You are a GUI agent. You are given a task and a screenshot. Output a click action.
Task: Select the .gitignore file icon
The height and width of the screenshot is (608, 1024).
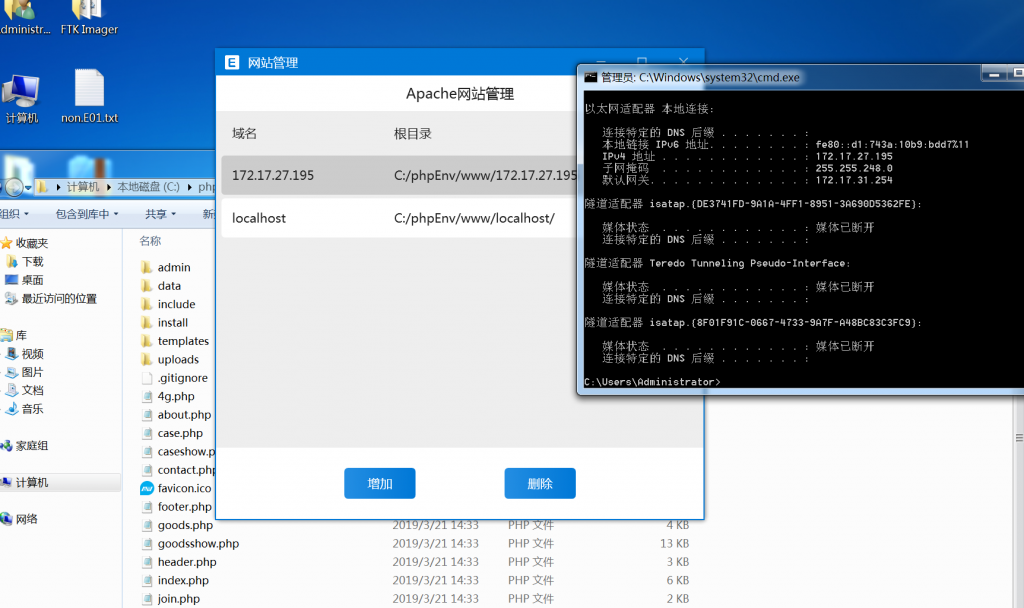point(146,378)
